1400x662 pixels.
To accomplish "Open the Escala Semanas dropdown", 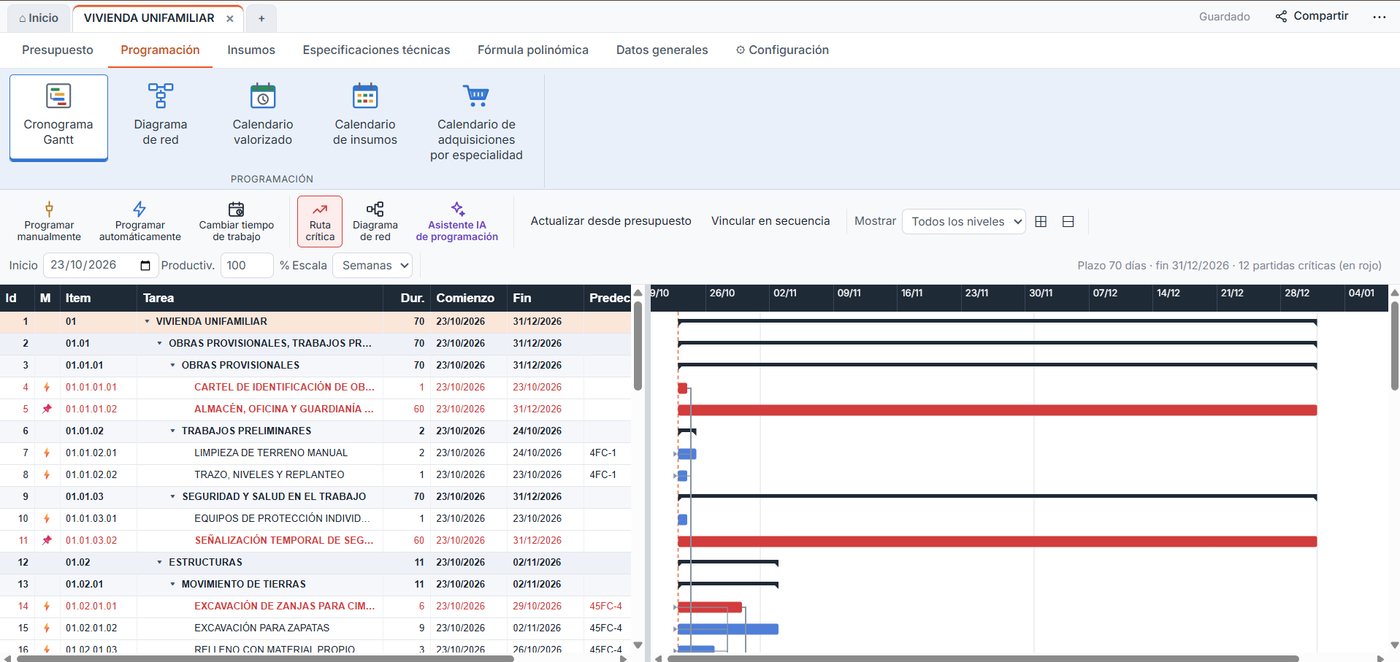I will click(373, 265).
